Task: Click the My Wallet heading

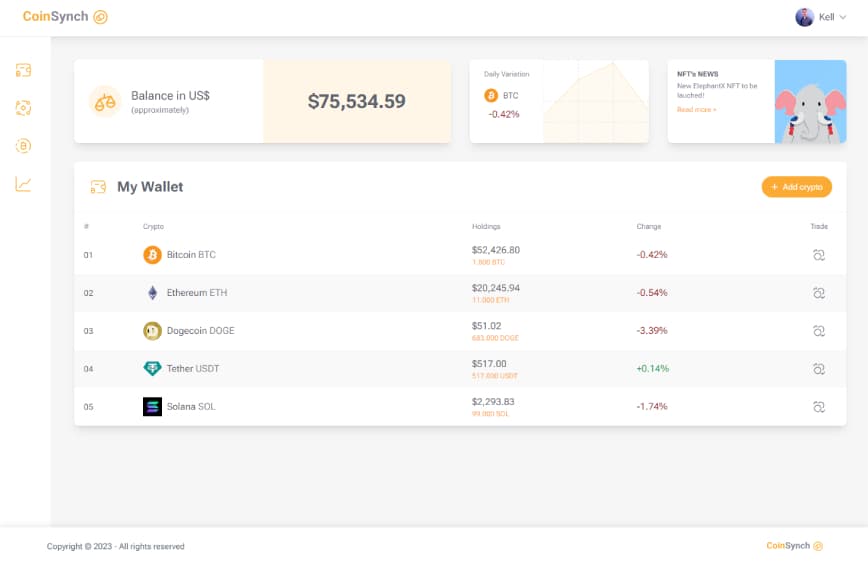Action: click(150, 187)
